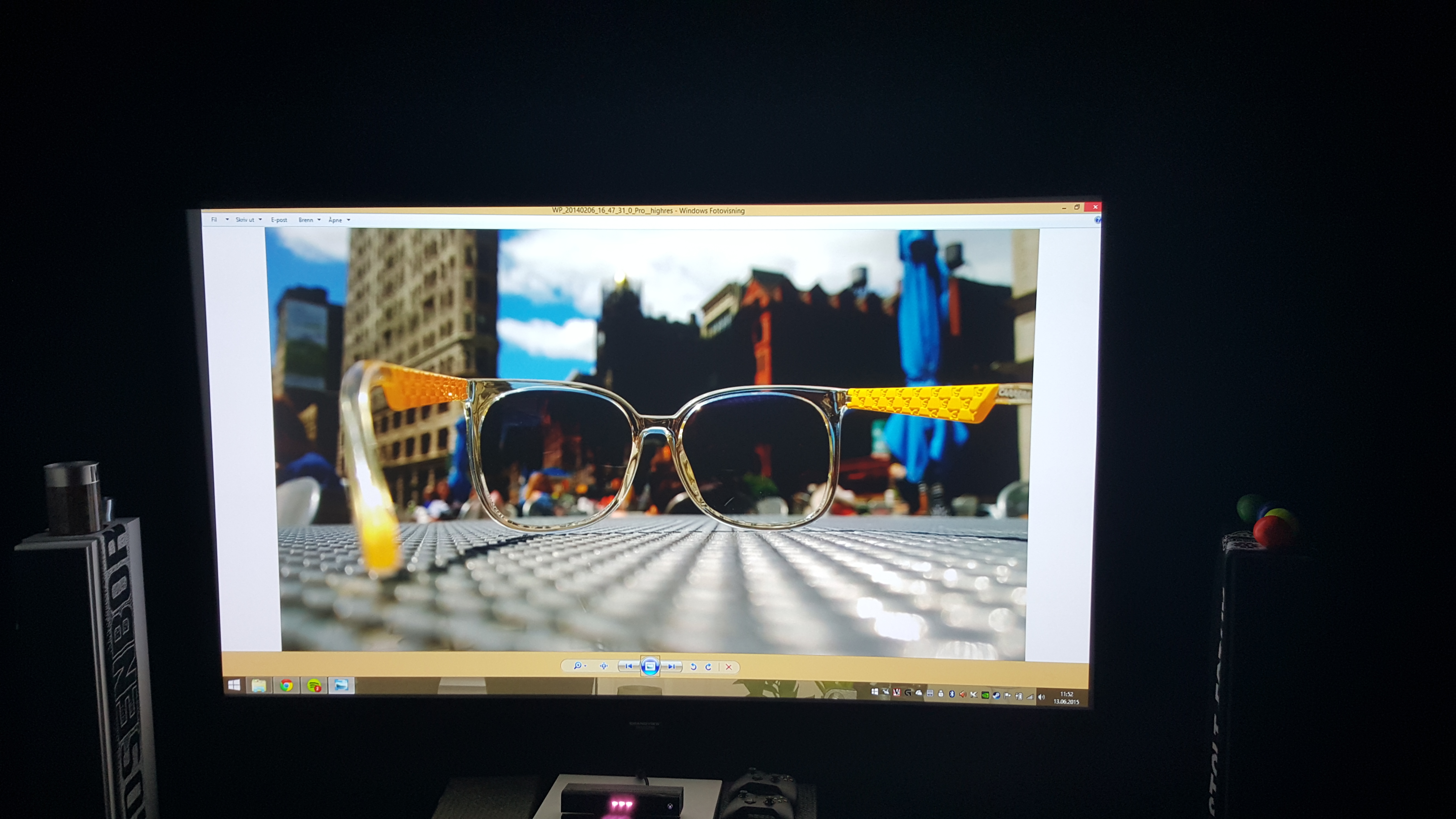The image size is (1456, 819).
Task: Open the Skriv ut menu
Action: pos(245,219)
